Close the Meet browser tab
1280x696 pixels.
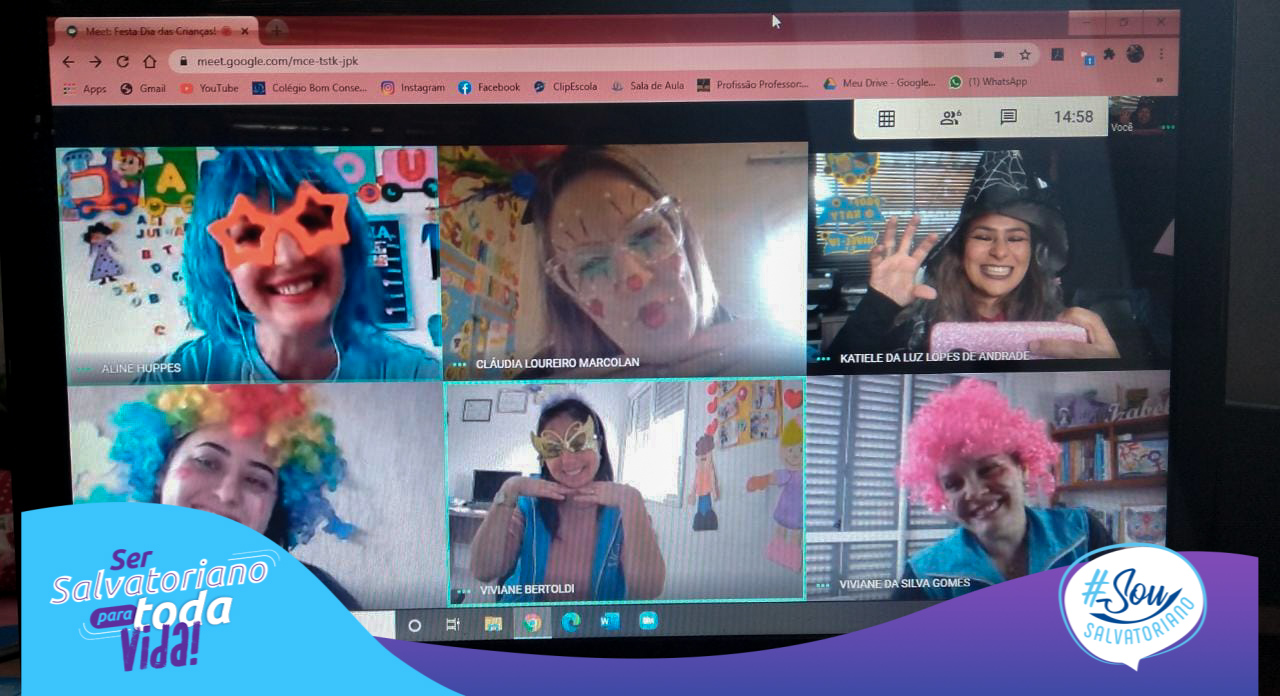click(x=245, y=31)
